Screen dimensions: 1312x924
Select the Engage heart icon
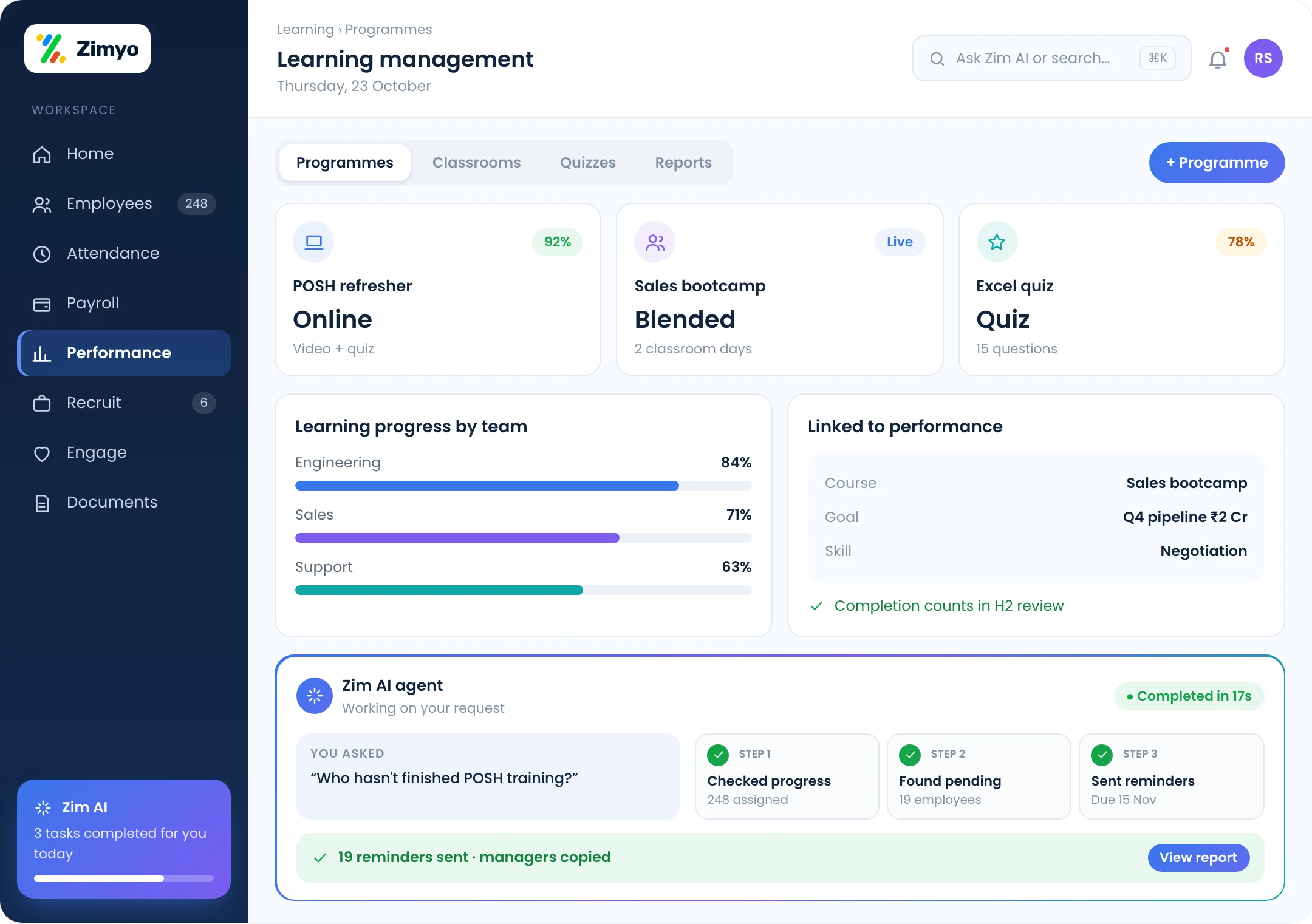(42, 453)
